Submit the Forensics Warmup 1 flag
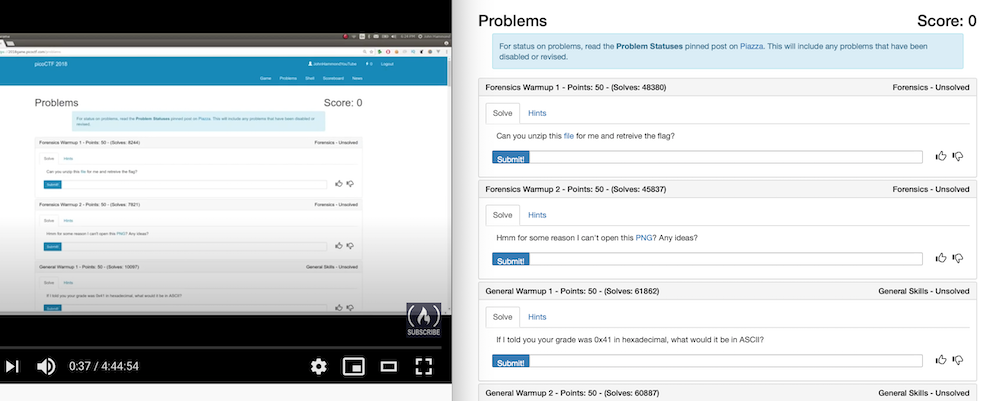Image resolution: width=1000 pixels, height=401 pixels. point(511,157)
